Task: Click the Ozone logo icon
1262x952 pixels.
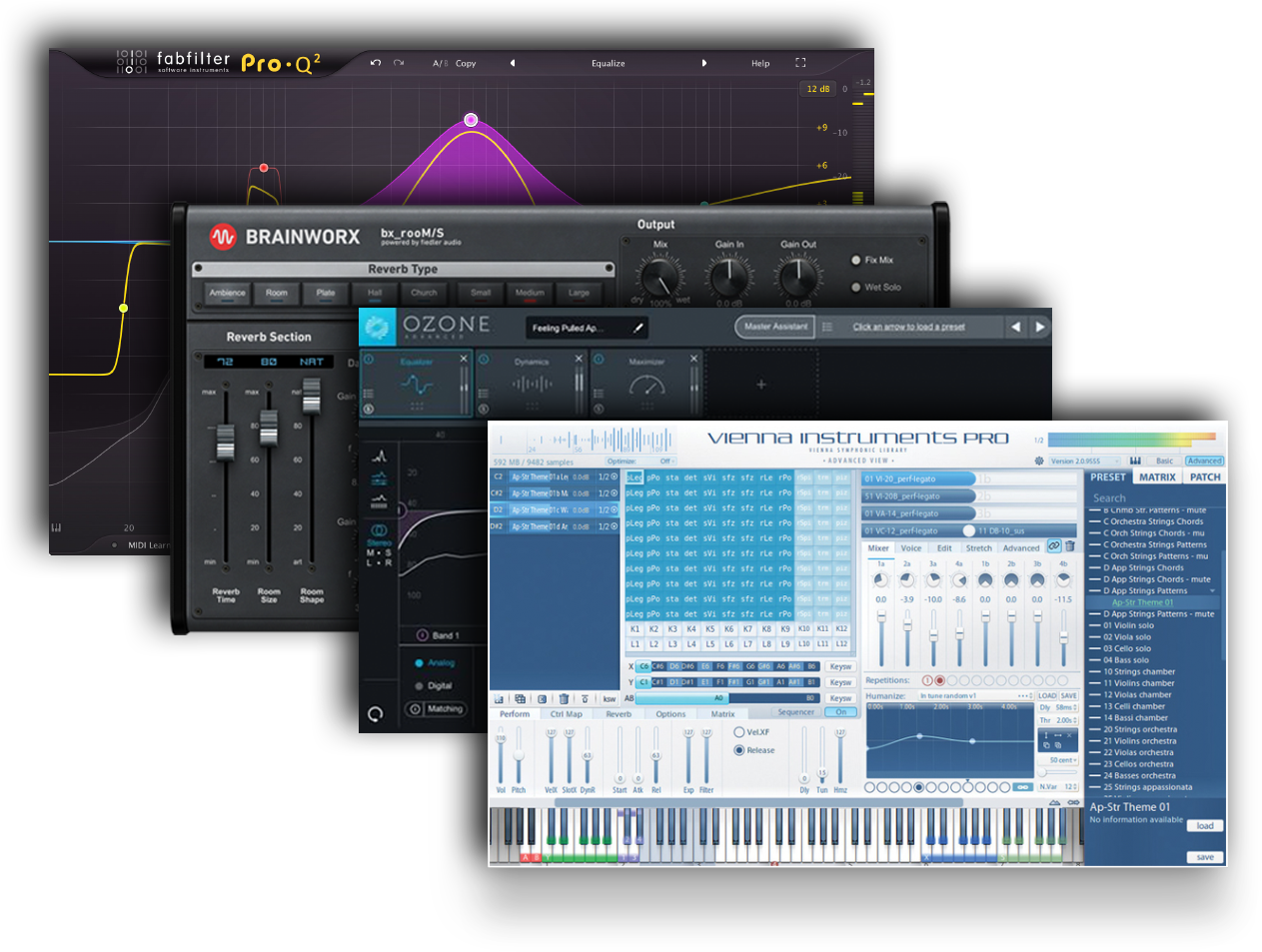Action: pyautogui.click(x=377, y=327)
